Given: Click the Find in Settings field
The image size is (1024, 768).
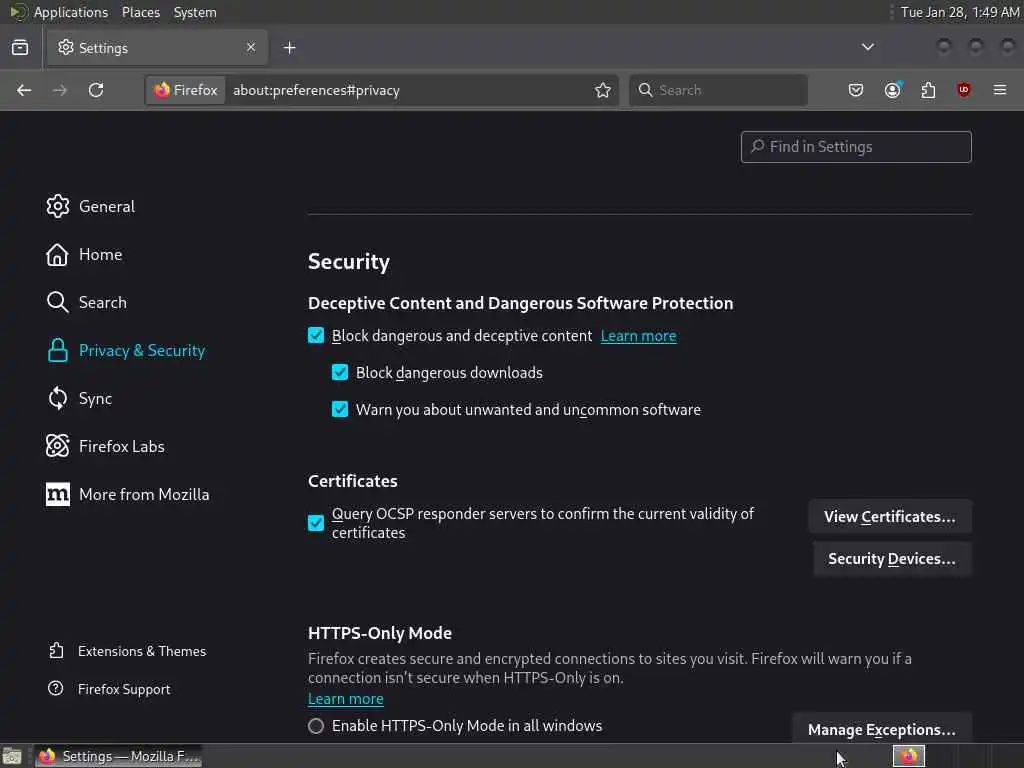Looking at the screenshot, I should click(856, 147).
